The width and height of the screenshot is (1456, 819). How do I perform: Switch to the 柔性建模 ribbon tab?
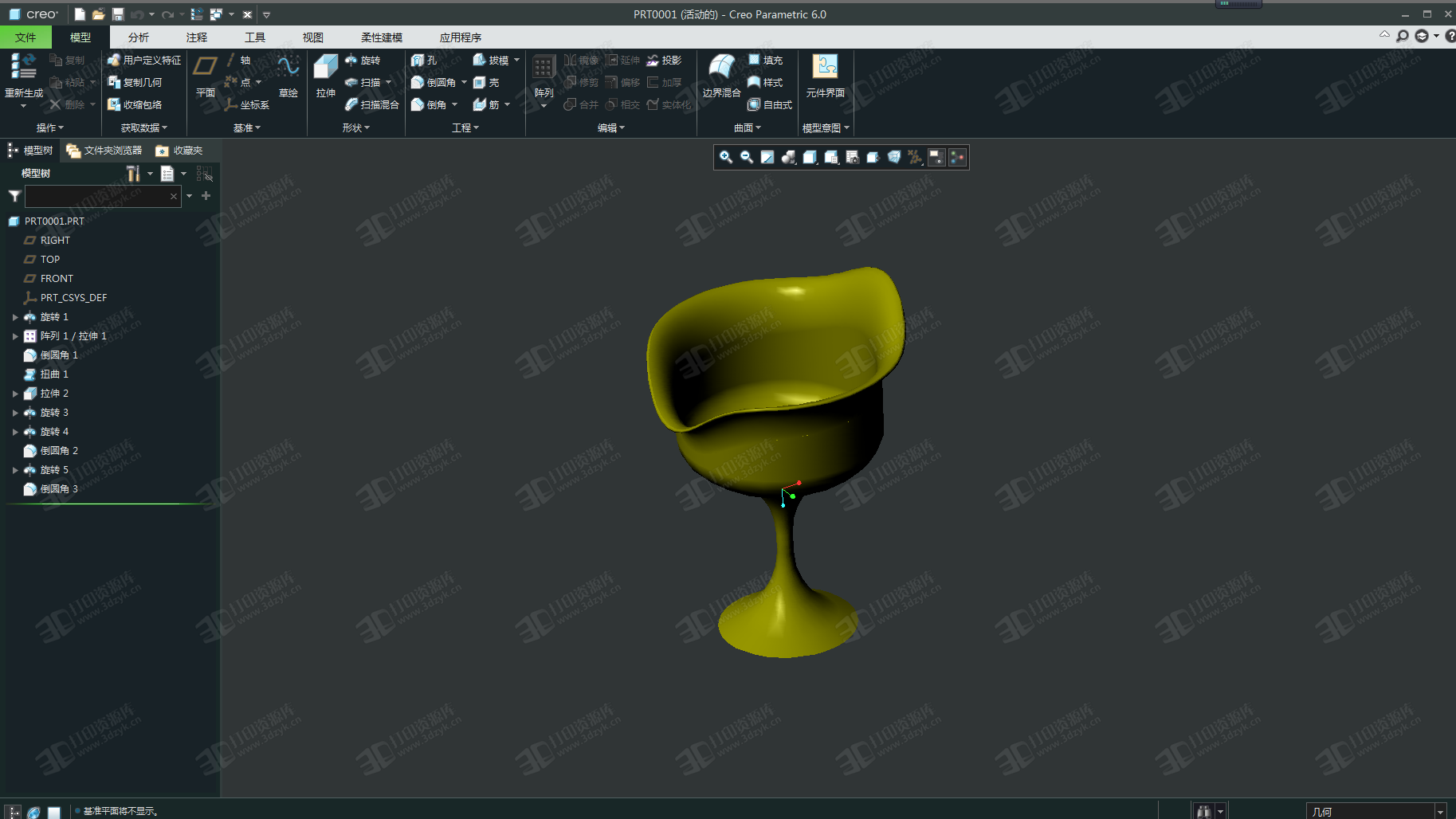coord(382,37)
